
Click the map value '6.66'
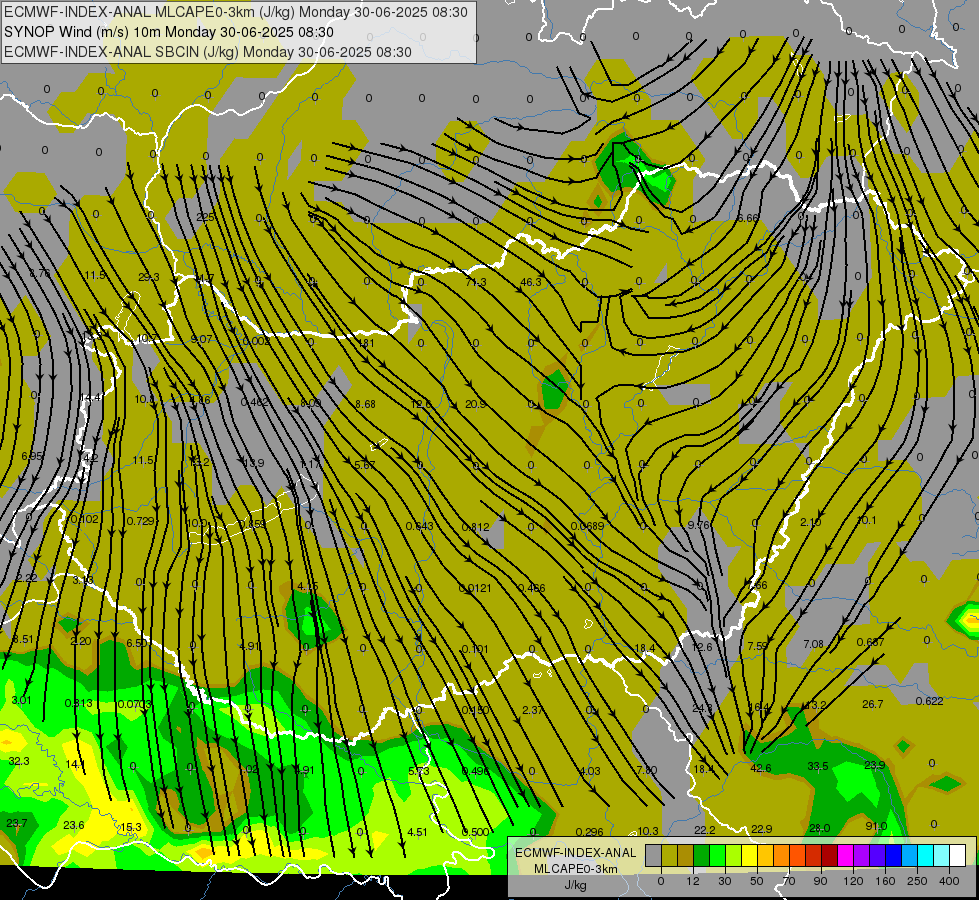click(x=747, y=218)
